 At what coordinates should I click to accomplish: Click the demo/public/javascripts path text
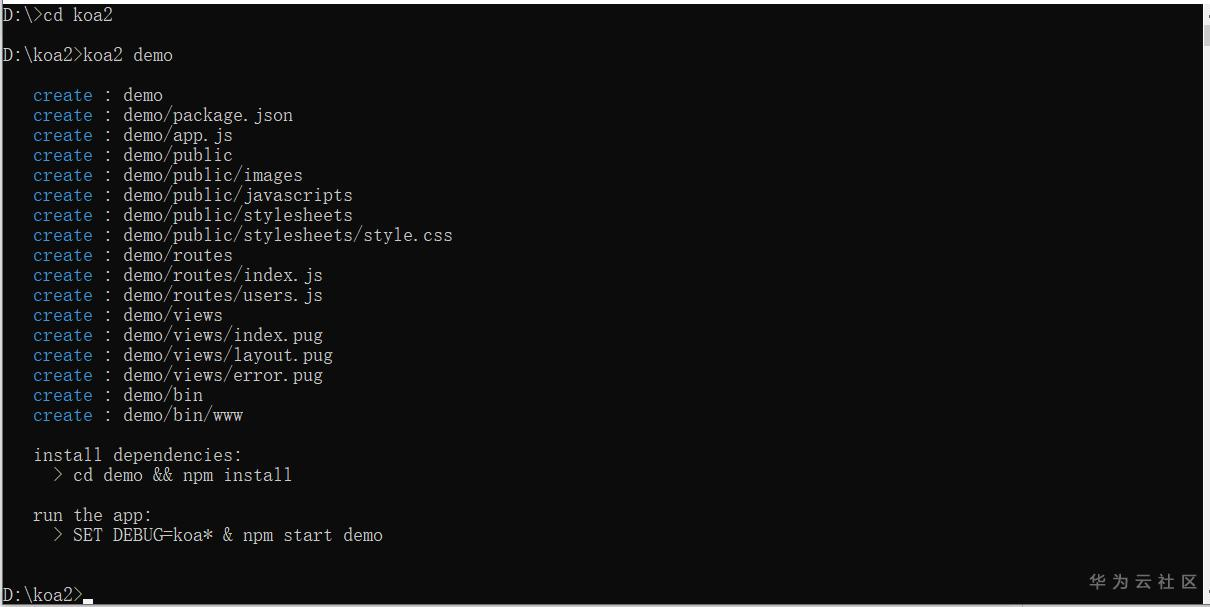(x=237, y=195)
